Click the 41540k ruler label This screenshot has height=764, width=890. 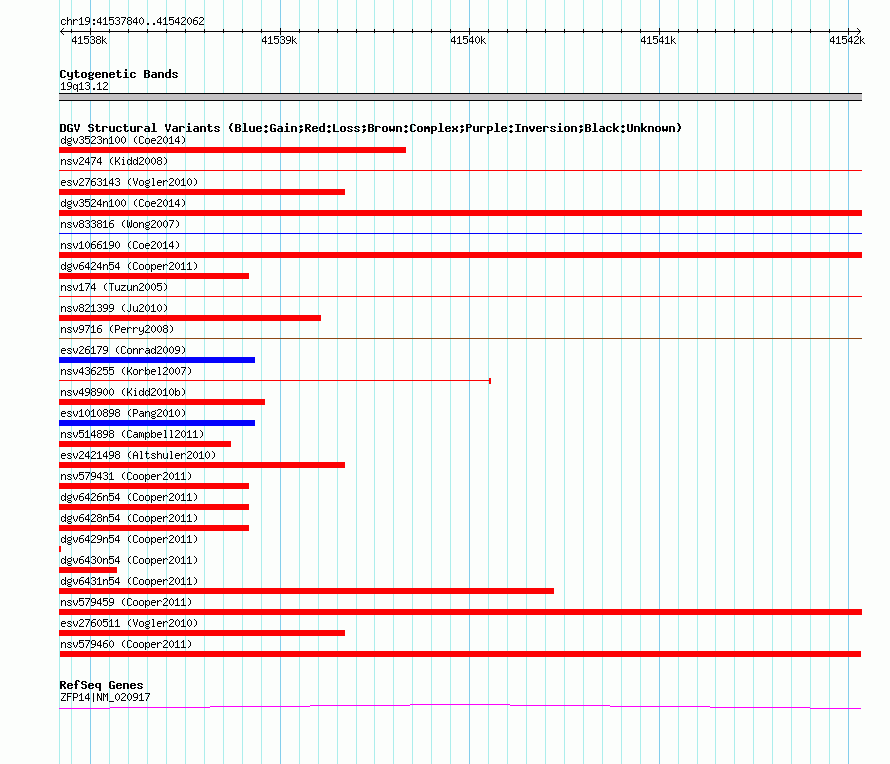[468, 40]
